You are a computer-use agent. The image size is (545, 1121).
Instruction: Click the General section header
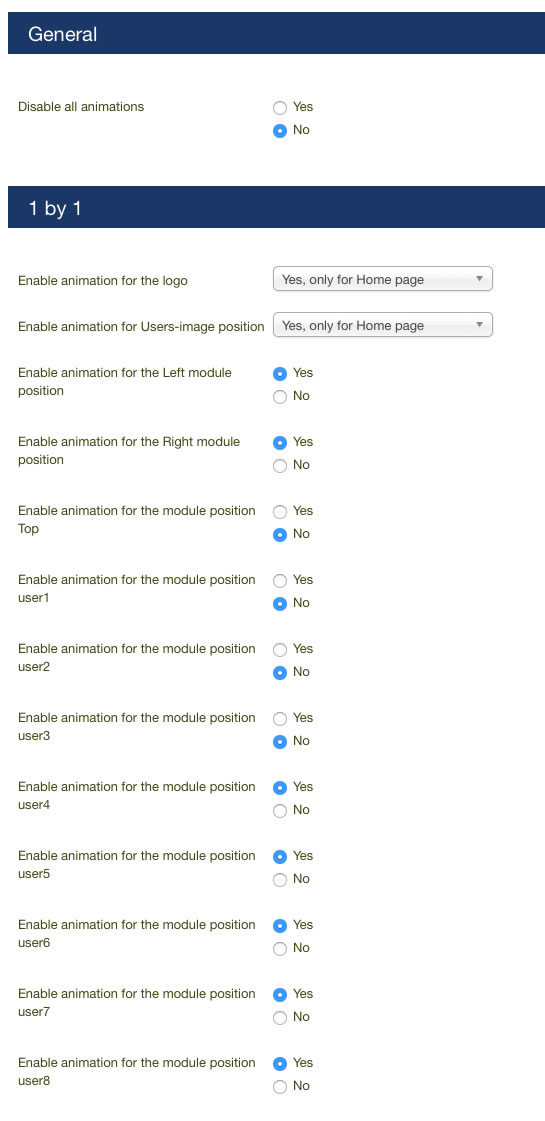(x=276, y=33)
